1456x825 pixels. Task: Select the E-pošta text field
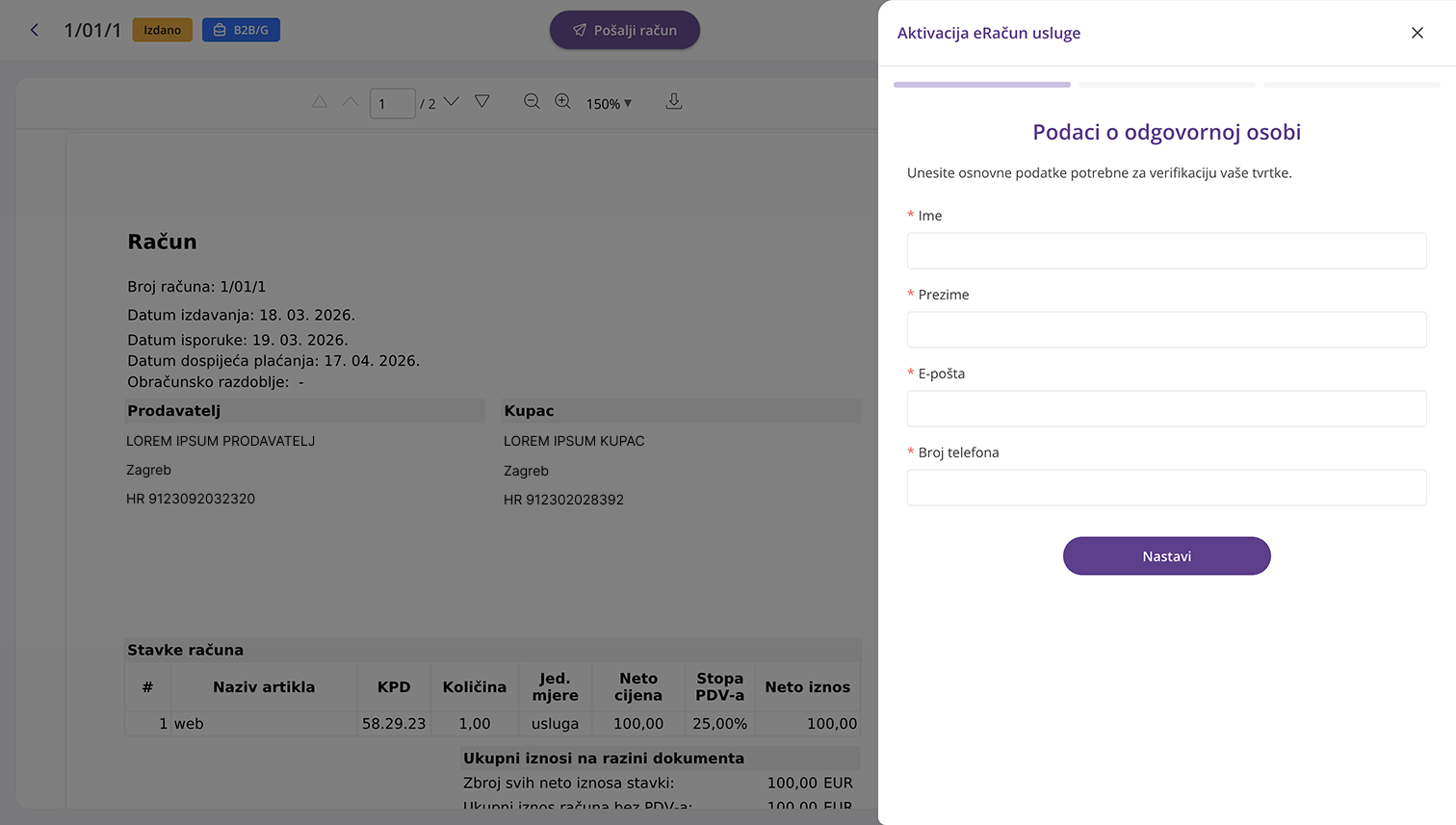(1166, 408)
